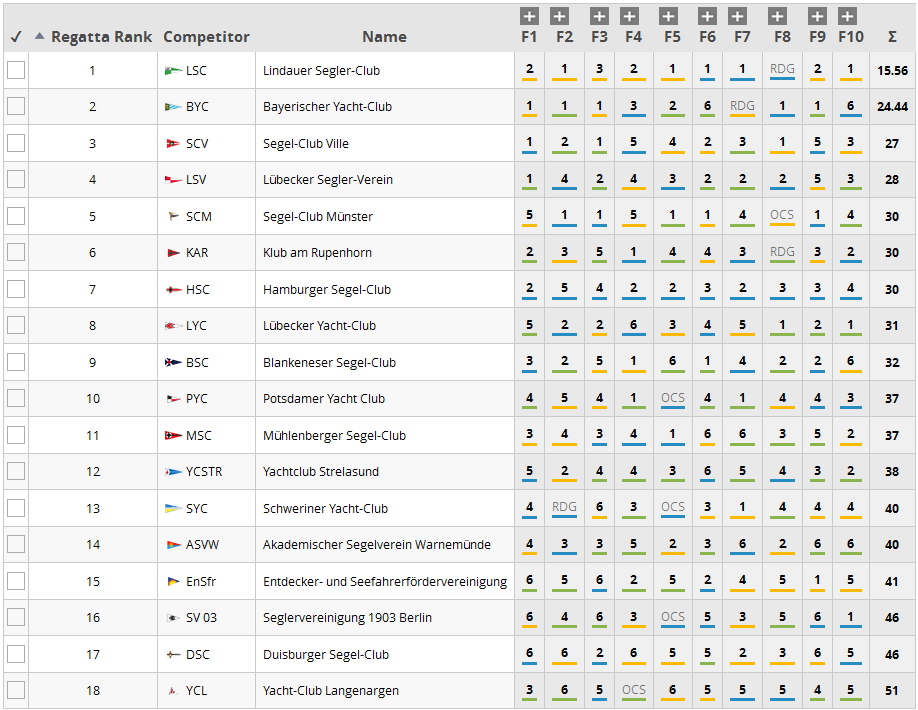Tick the checkbox for Lindauer Segler-Club
Screen dimensions: 918x710
(x=16, y=70)
